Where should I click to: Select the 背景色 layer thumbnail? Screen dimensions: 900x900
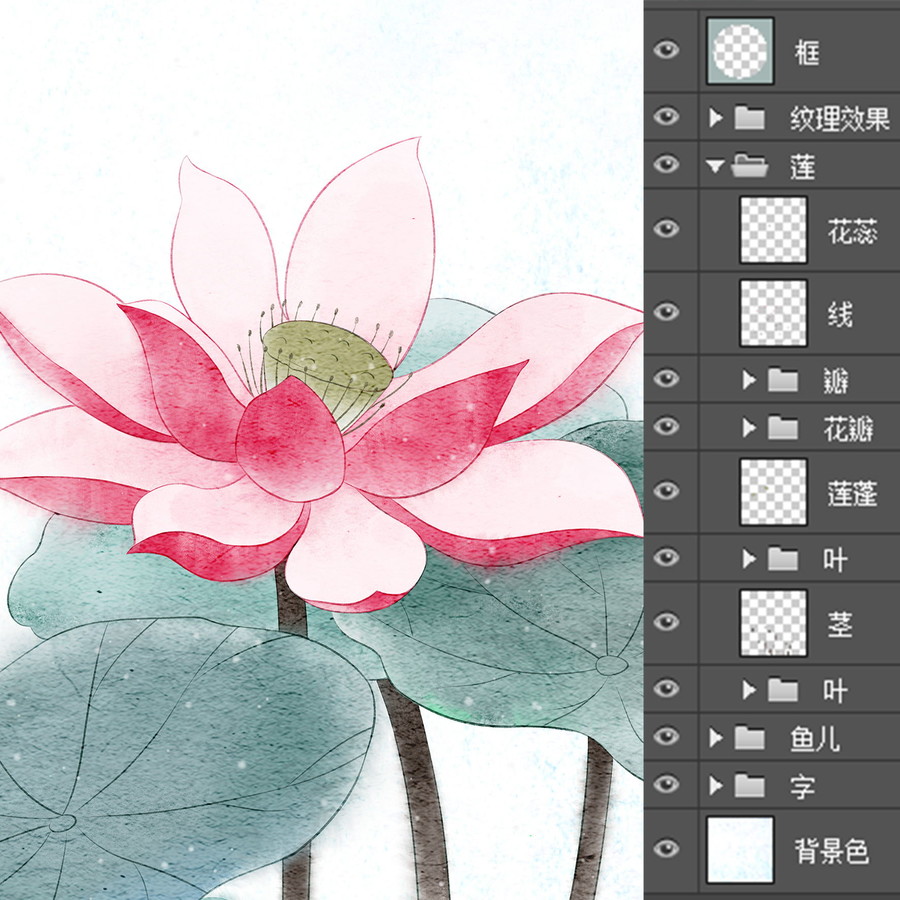(740, 850)
